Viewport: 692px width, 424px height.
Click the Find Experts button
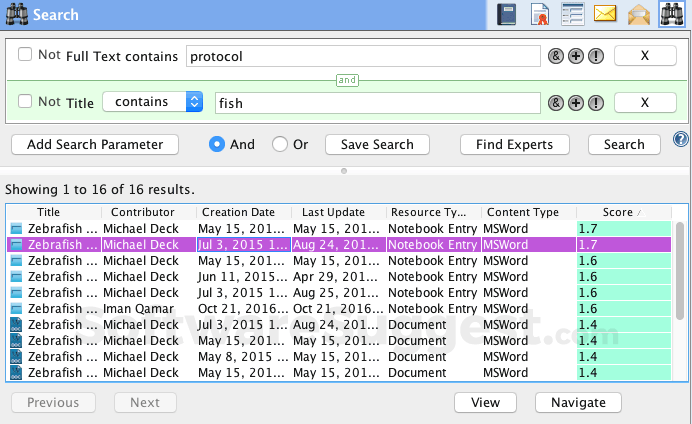click(x=514, y=144)
